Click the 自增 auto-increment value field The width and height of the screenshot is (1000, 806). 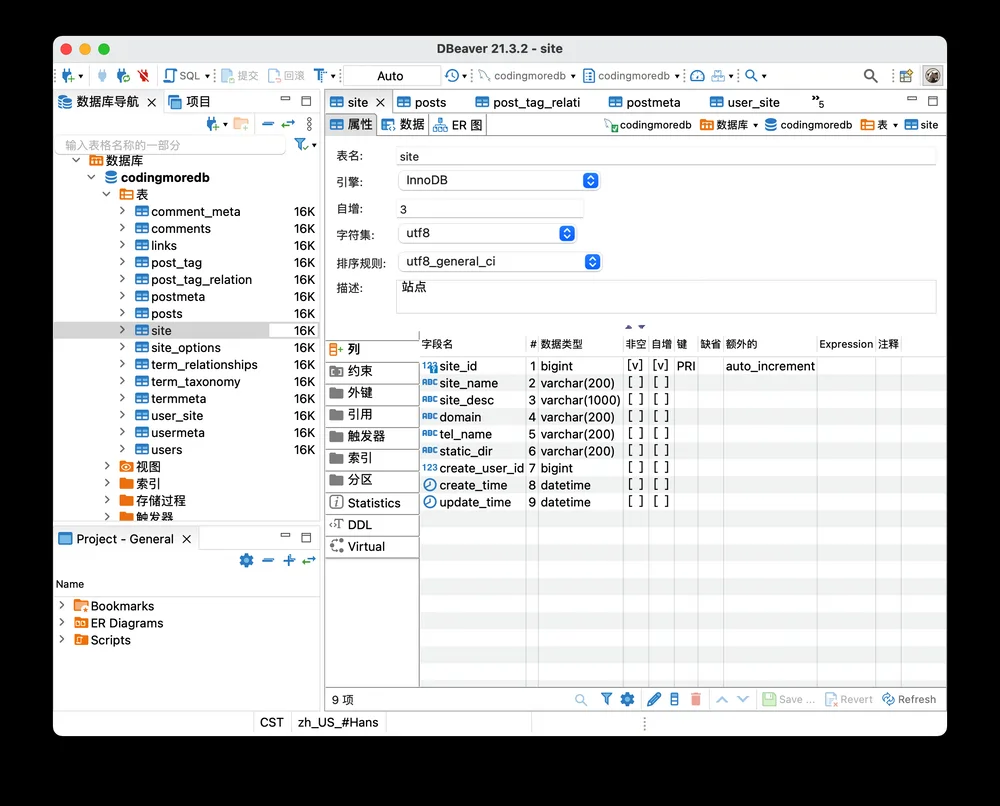click(x=490, y=209)
